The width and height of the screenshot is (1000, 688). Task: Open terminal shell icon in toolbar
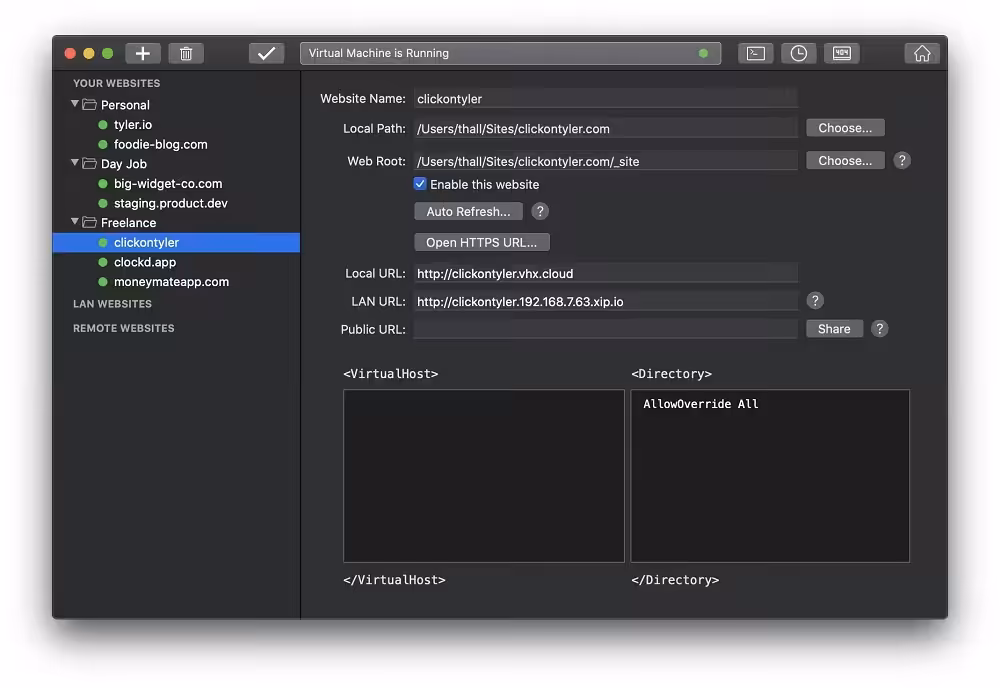(756, 54)
